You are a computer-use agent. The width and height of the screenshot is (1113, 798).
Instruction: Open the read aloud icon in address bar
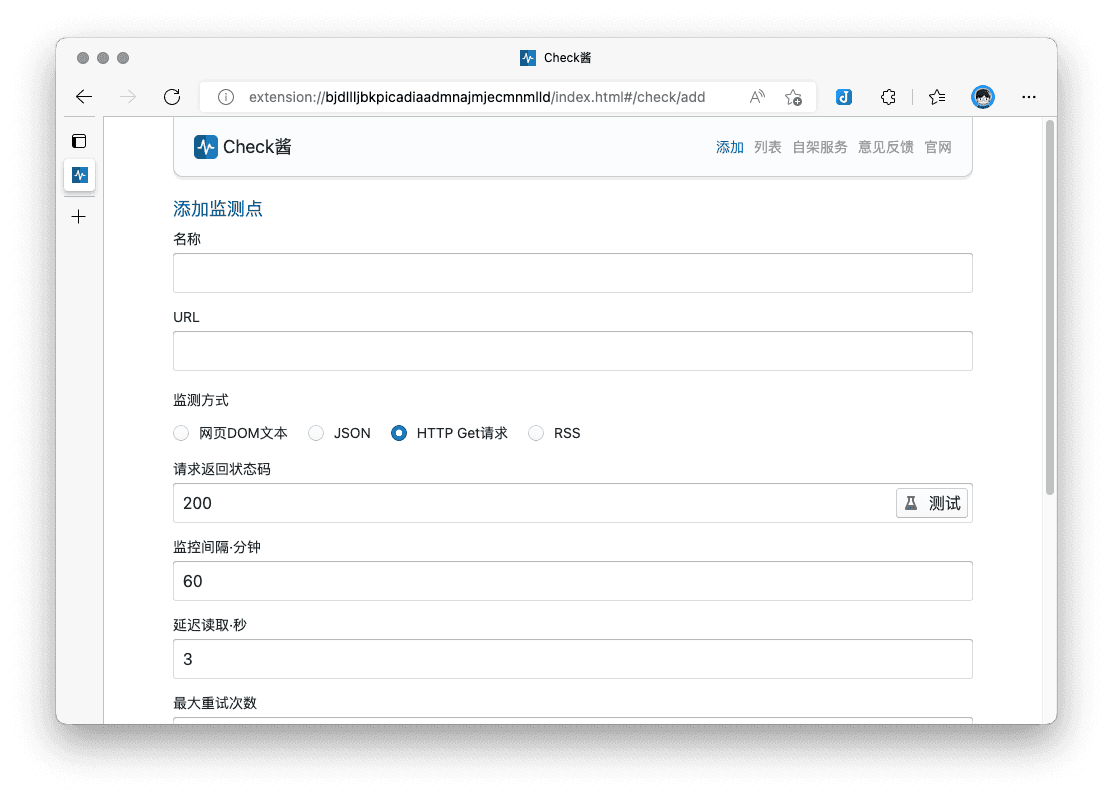tap(757, 97)
